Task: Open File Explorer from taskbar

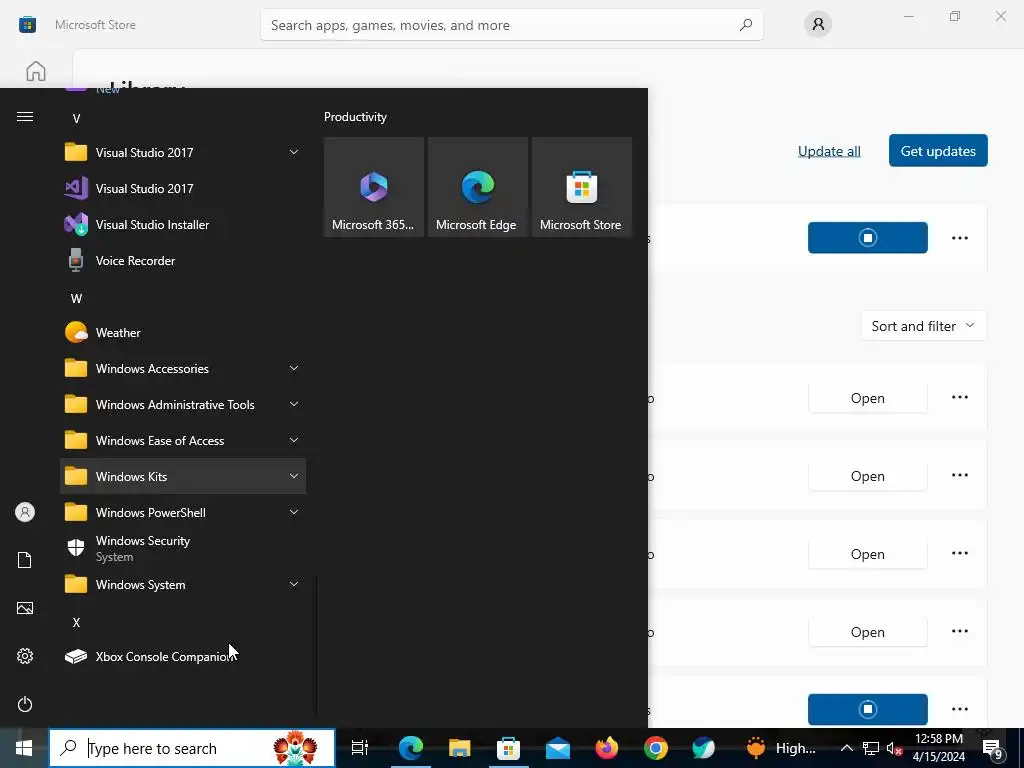Action: [x=460, y=748]
